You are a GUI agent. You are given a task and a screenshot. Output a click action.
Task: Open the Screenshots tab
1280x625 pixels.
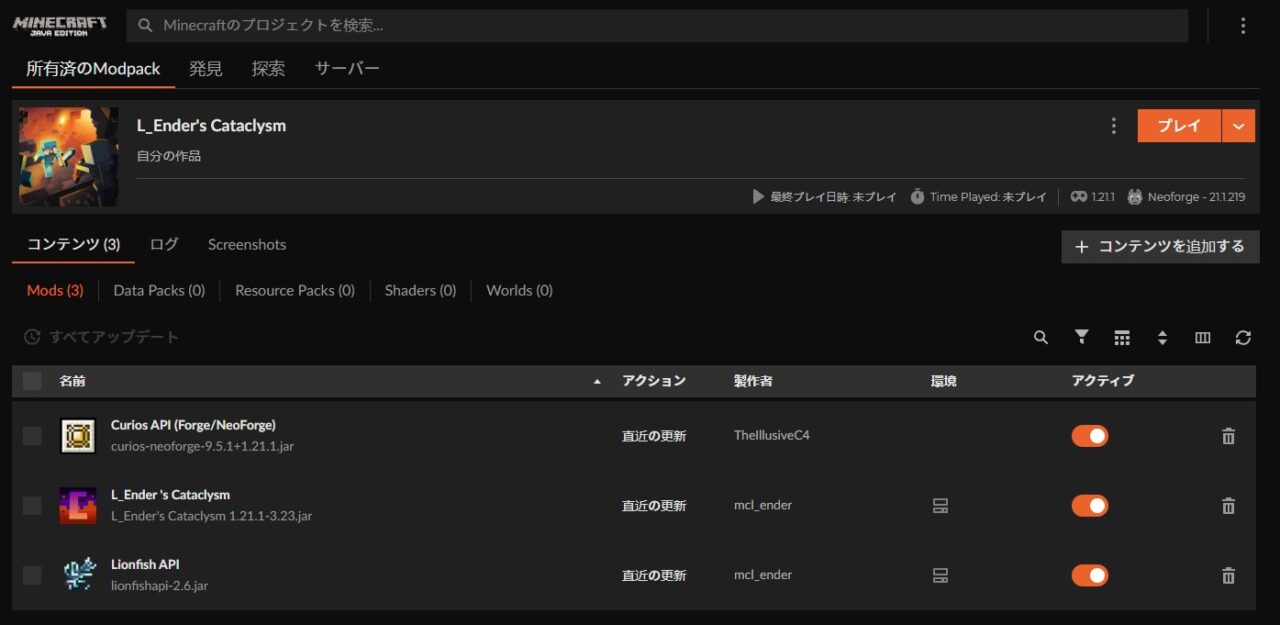[x=247, y=245]
